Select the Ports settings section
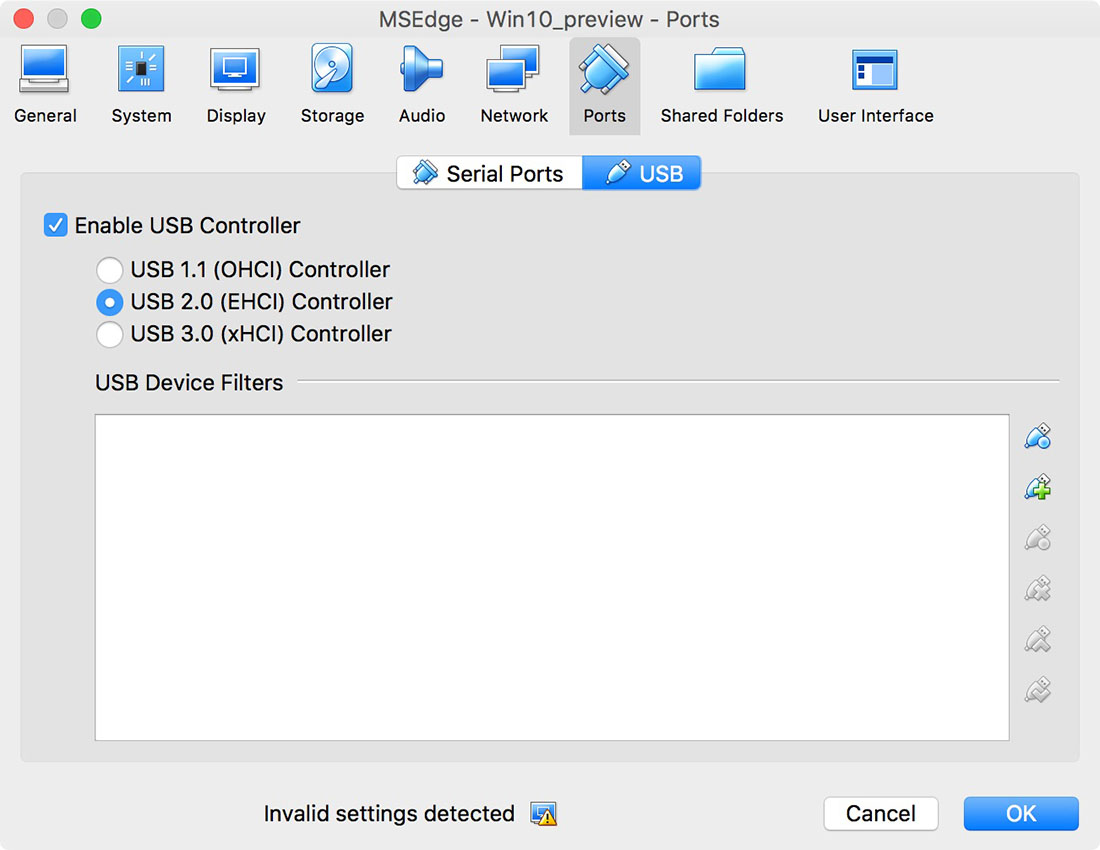 pos(604,86)
